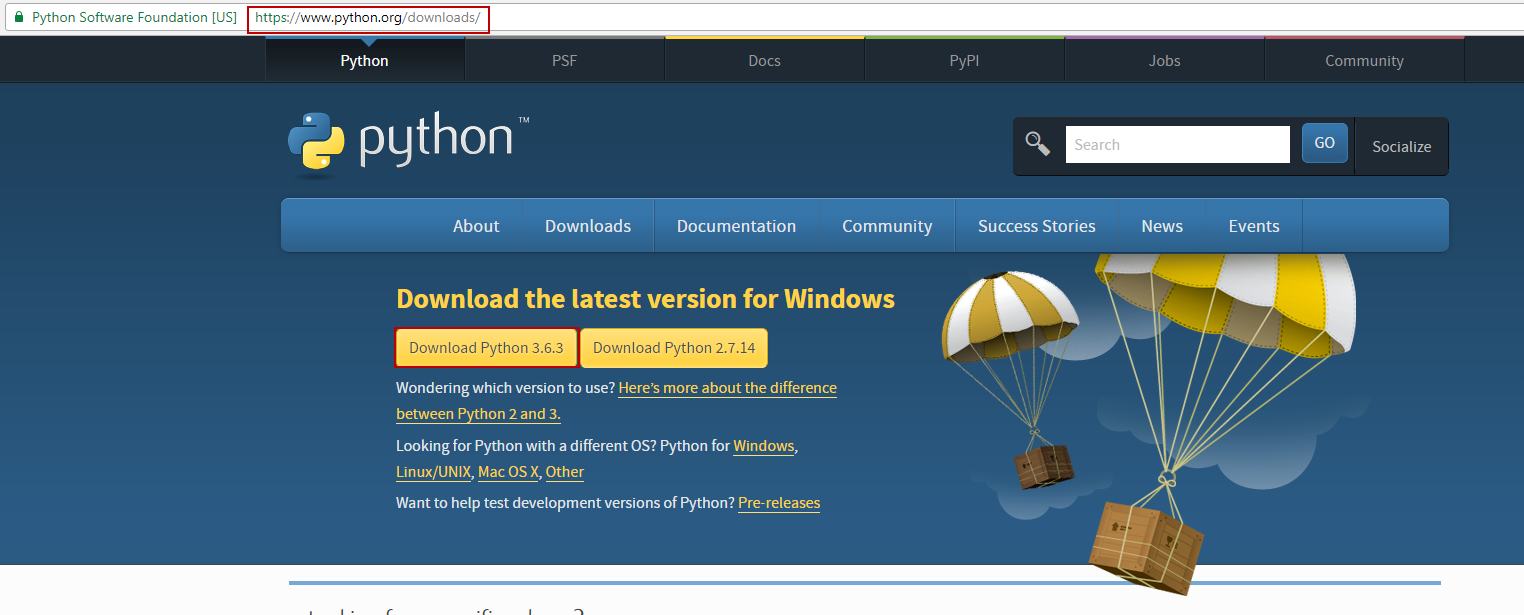Download Python 3.6.3 installer
The image size is (1524, 615).
coord(486,348)
